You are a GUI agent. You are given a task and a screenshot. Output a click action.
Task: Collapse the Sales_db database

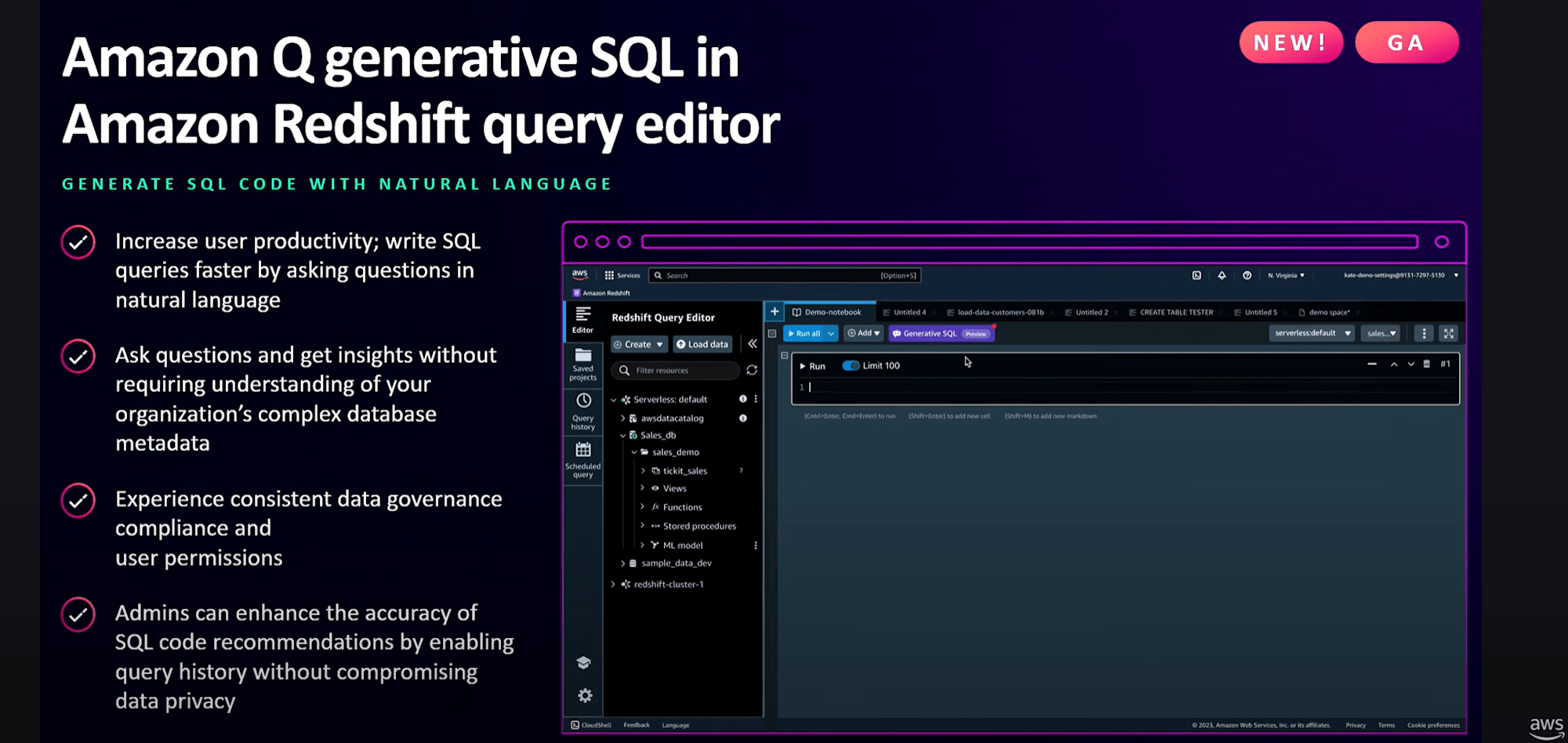pos(623,436)
